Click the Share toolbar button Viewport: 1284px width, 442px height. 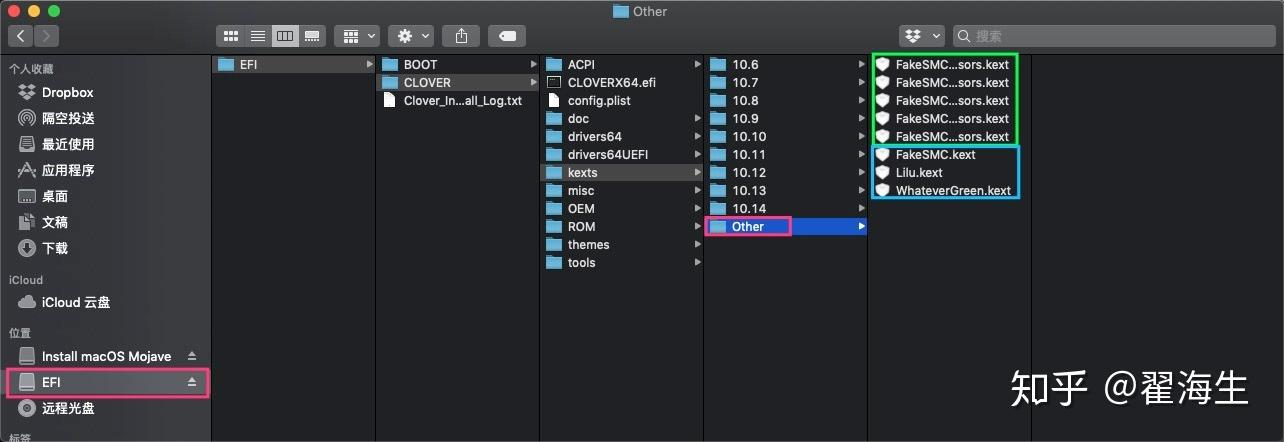pyautogui.click(x=461, y=36)
